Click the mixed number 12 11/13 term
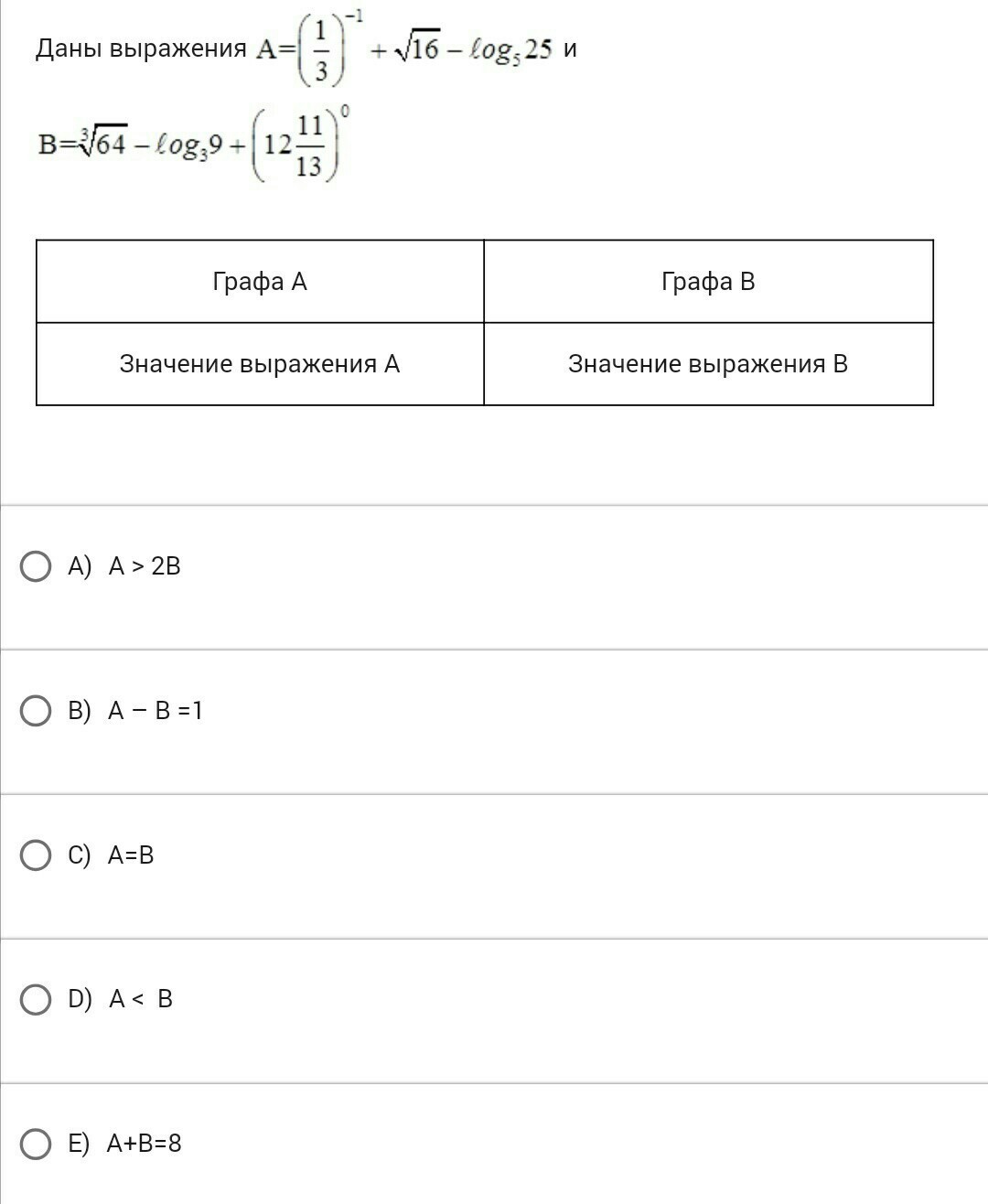 [x=294, y=145]
